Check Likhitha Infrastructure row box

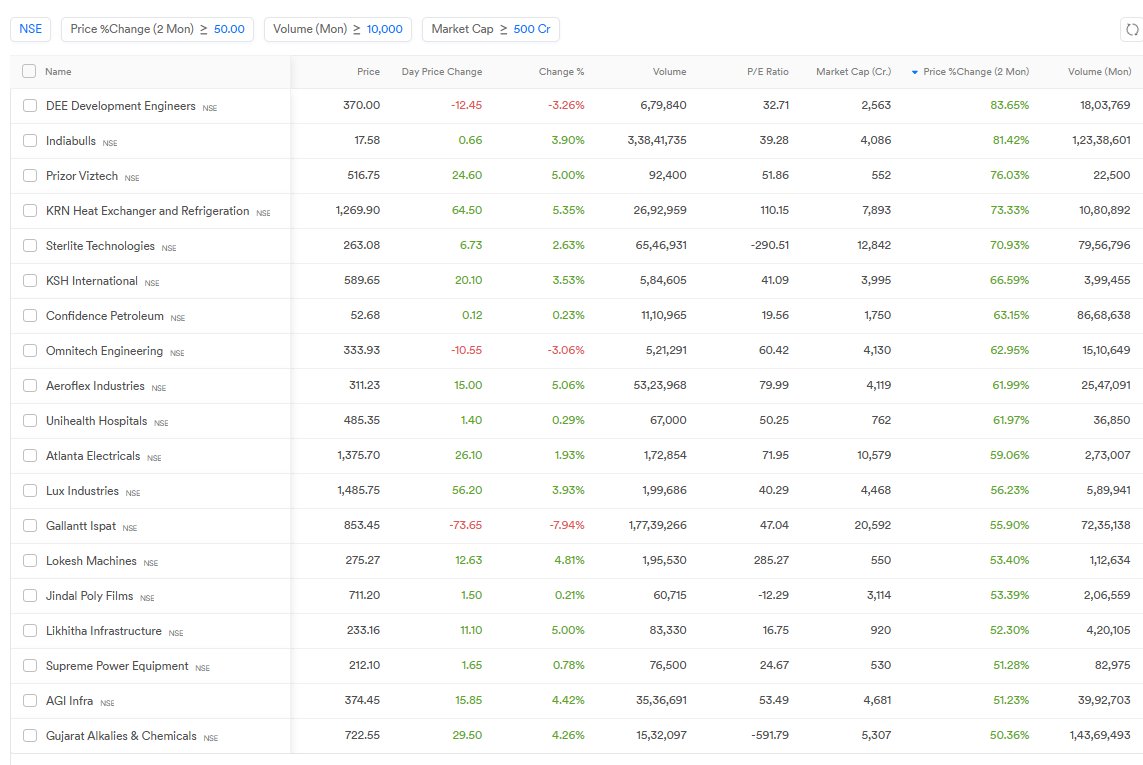(x=30, y=631)
